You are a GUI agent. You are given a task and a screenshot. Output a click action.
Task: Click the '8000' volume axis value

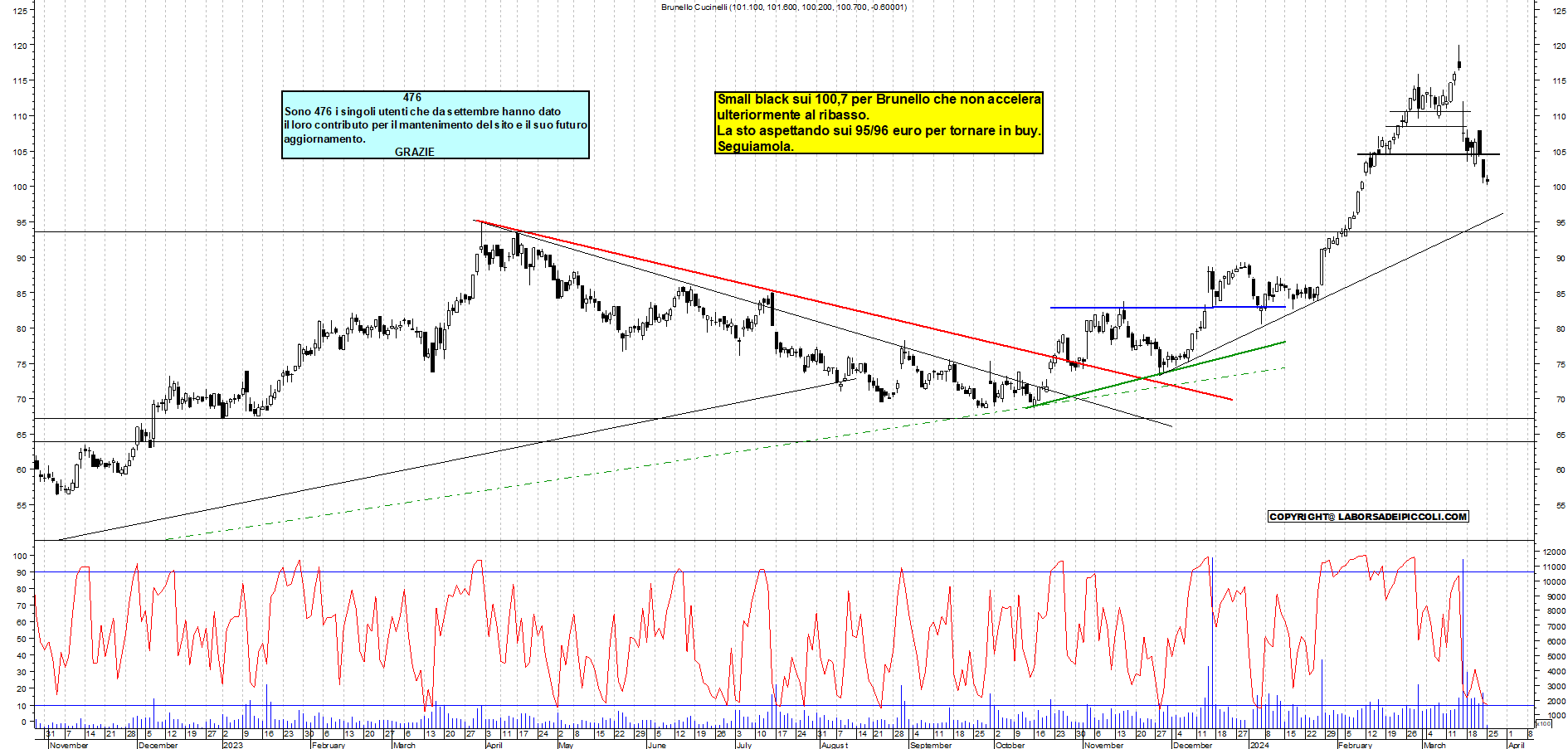pos(1556,611)
